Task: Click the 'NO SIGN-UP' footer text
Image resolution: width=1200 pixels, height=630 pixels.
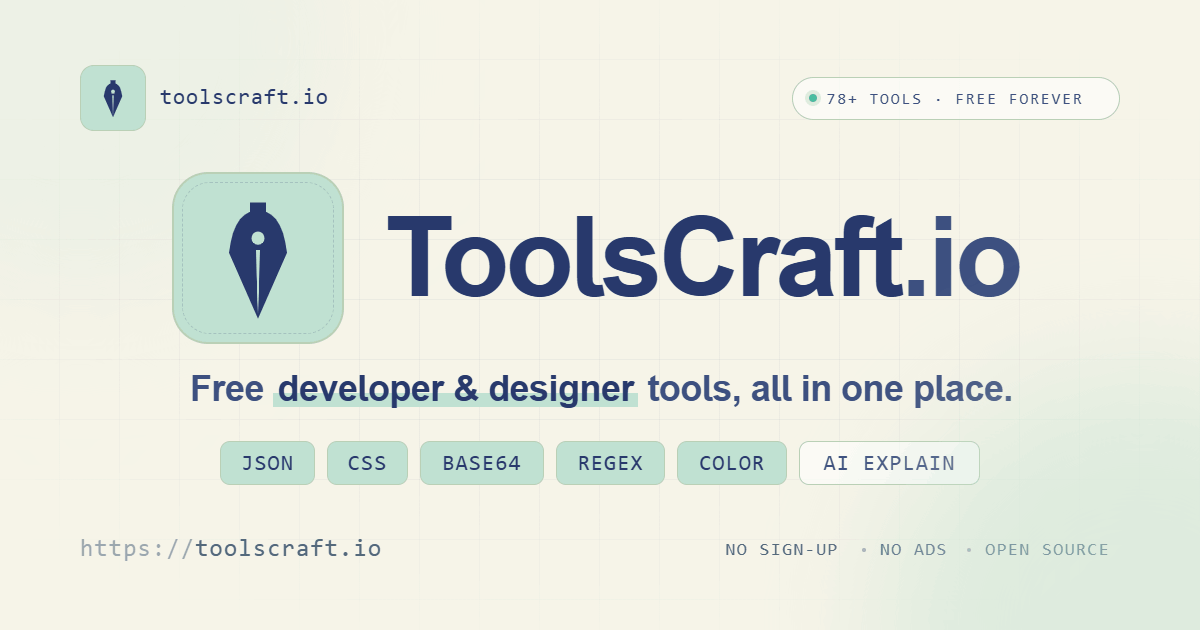Action: (782, 550)
